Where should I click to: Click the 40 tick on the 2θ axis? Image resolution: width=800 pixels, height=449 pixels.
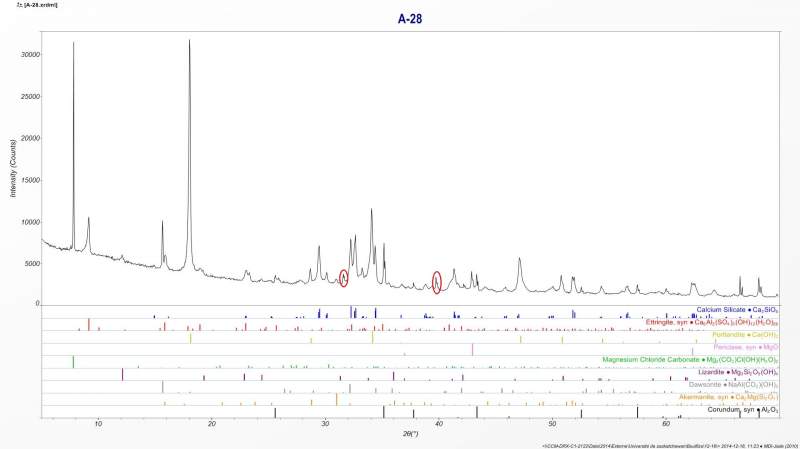pyautogui.click(x=439, y=423)
